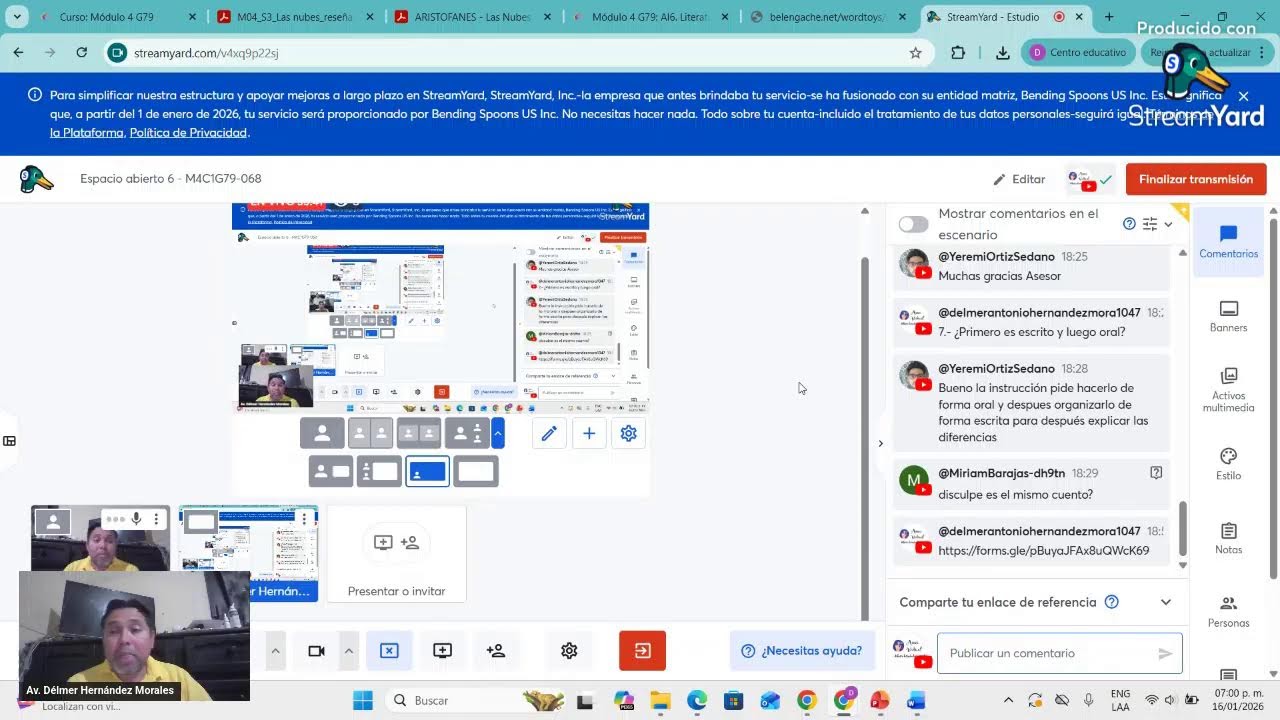Click the invite guest toolbar icon
The width and height of the screenshot is (1280, 720).
pyautogui.click(x=495, y=651)
